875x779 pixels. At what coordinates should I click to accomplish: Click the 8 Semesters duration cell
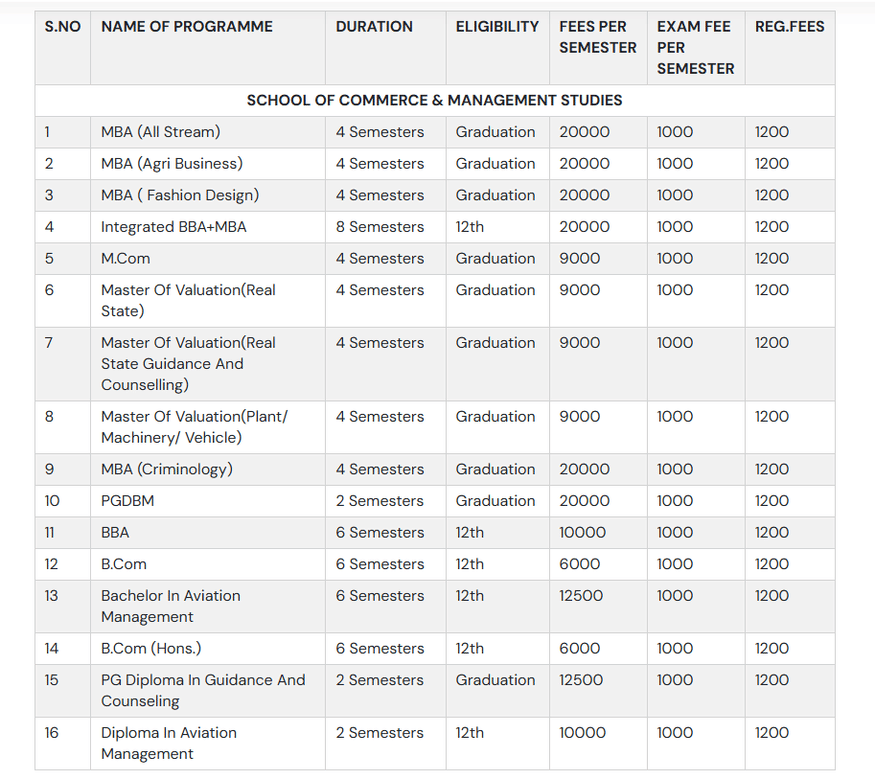[x=379, y=227]
